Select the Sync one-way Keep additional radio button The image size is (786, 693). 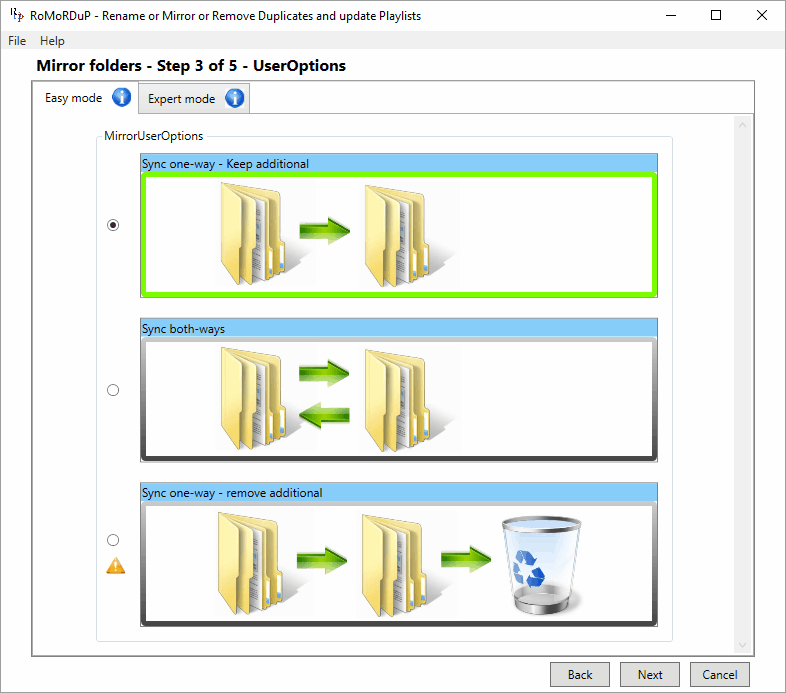(x=113, y=225)
